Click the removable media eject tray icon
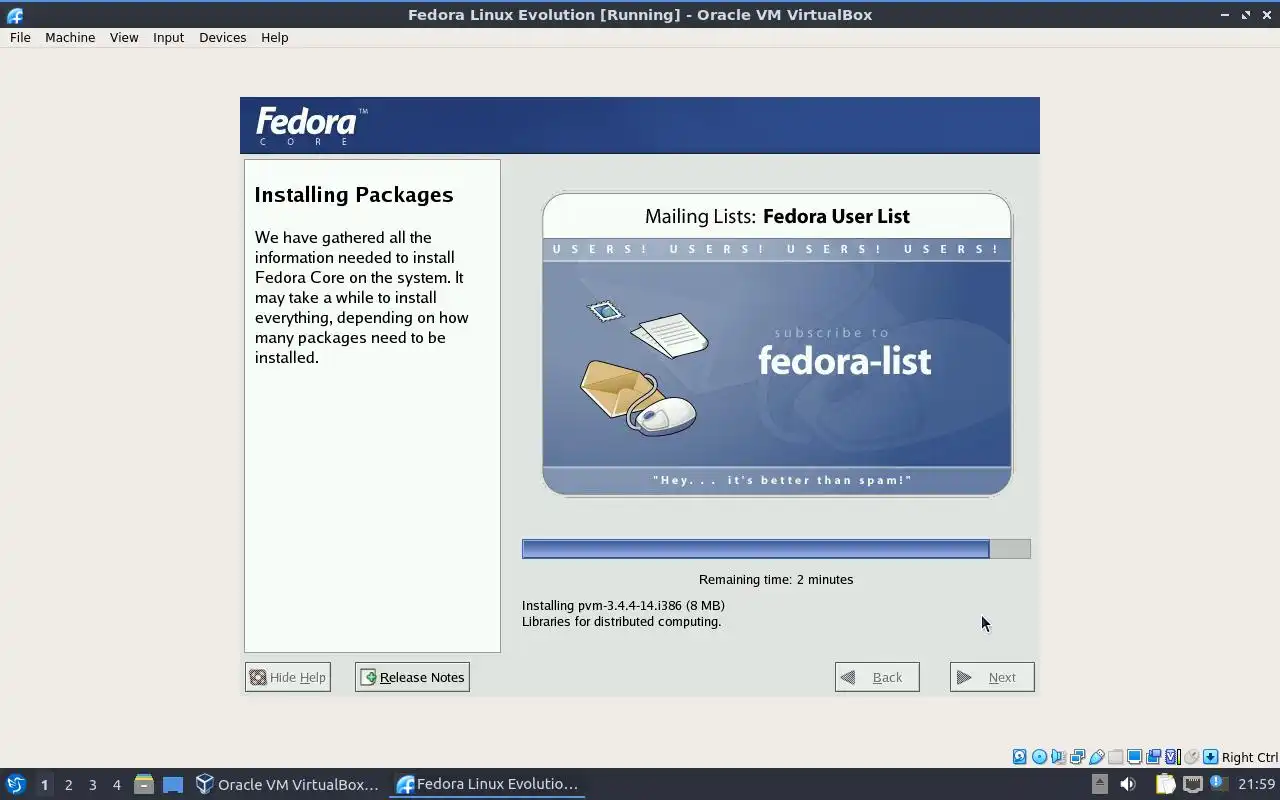This screenshot has height=800, width=1280. 1099,784
